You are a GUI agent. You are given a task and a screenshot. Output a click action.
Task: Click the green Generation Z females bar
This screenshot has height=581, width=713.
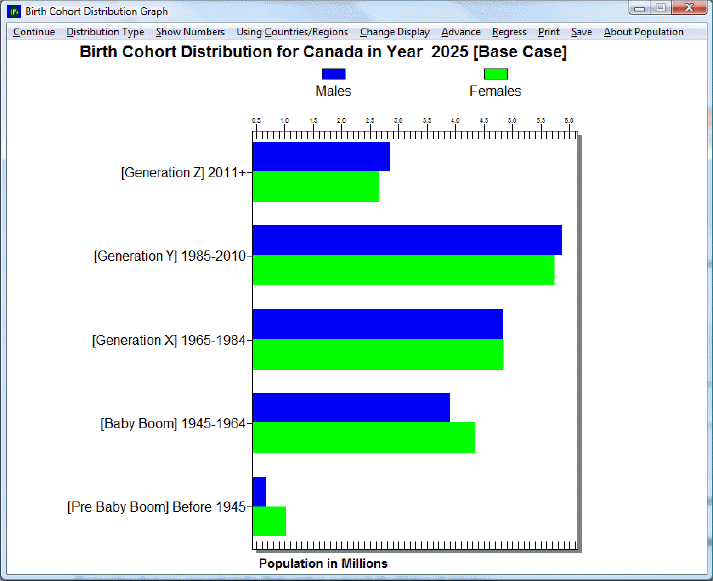click(x=316, y=186)
